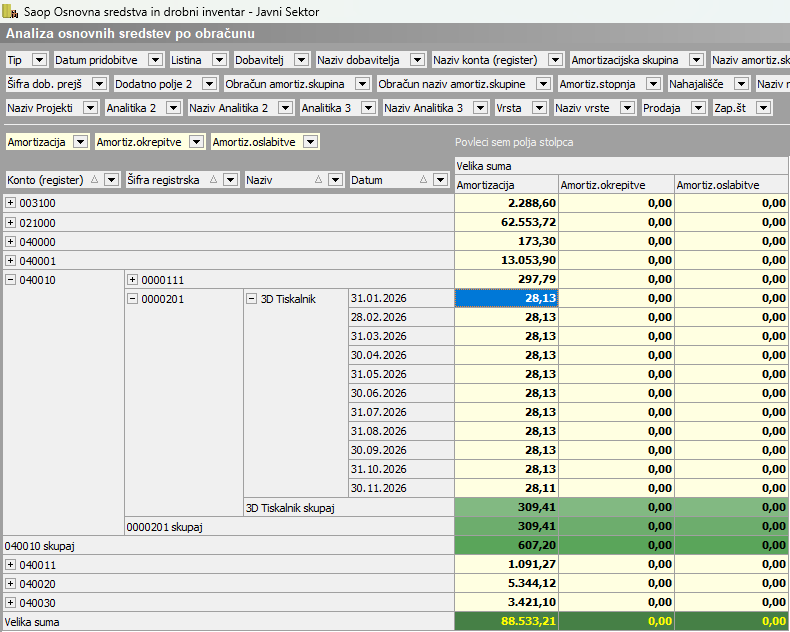Click the Velika suma total 88.533,21 cell

coord(505,622)
